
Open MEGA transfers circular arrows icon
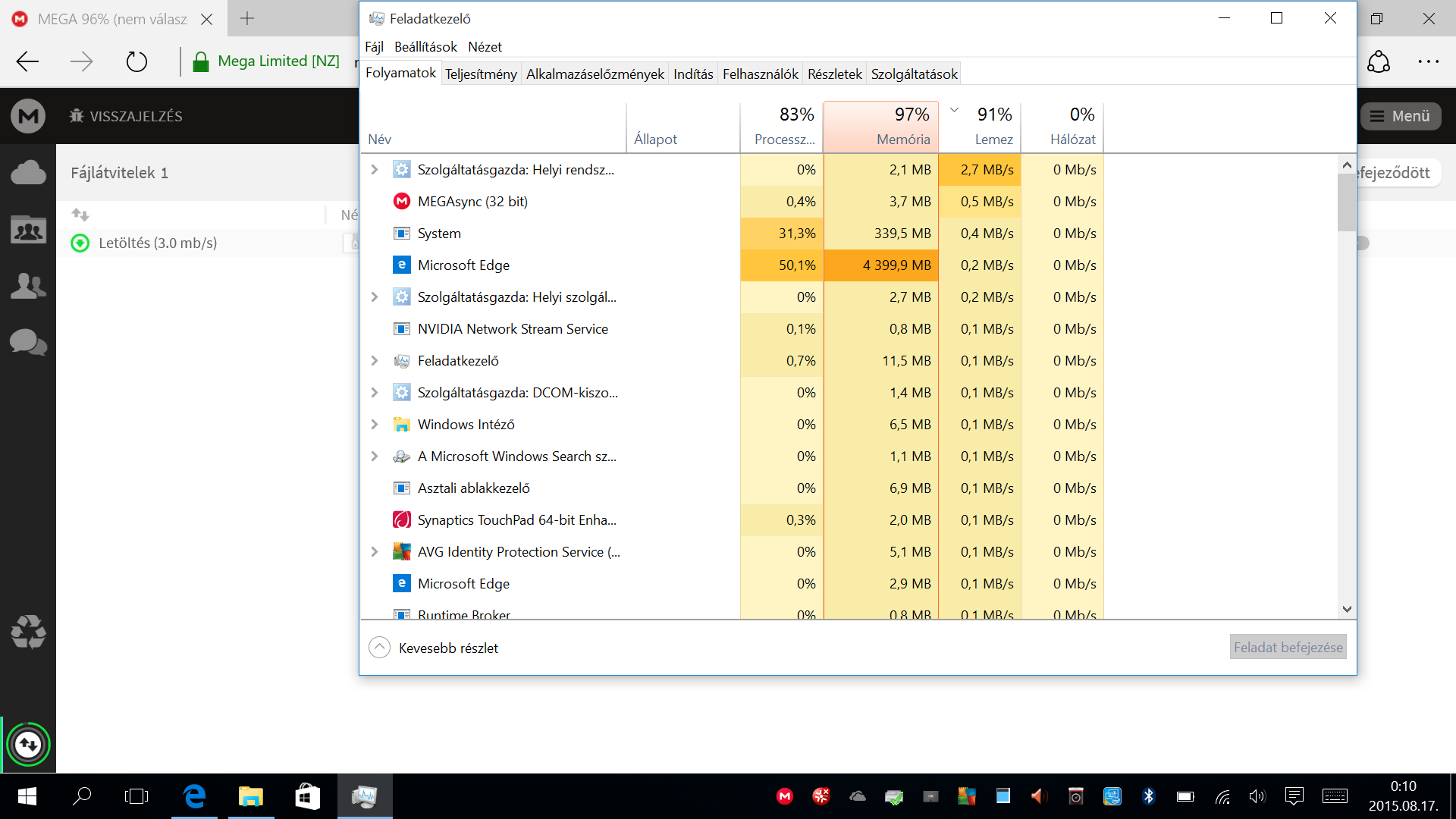28,745
